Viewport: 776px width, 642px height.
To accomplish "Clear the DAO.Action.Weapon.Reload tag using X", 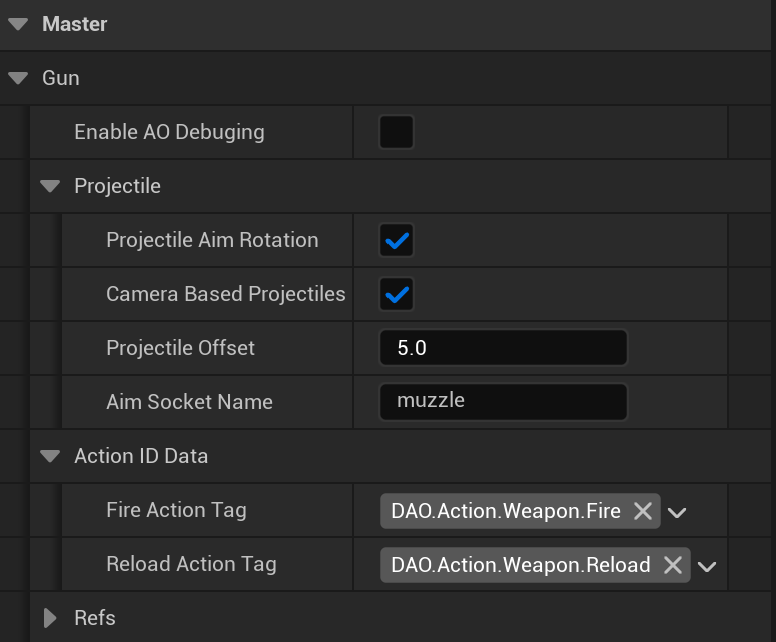I will tap(673, 566).
